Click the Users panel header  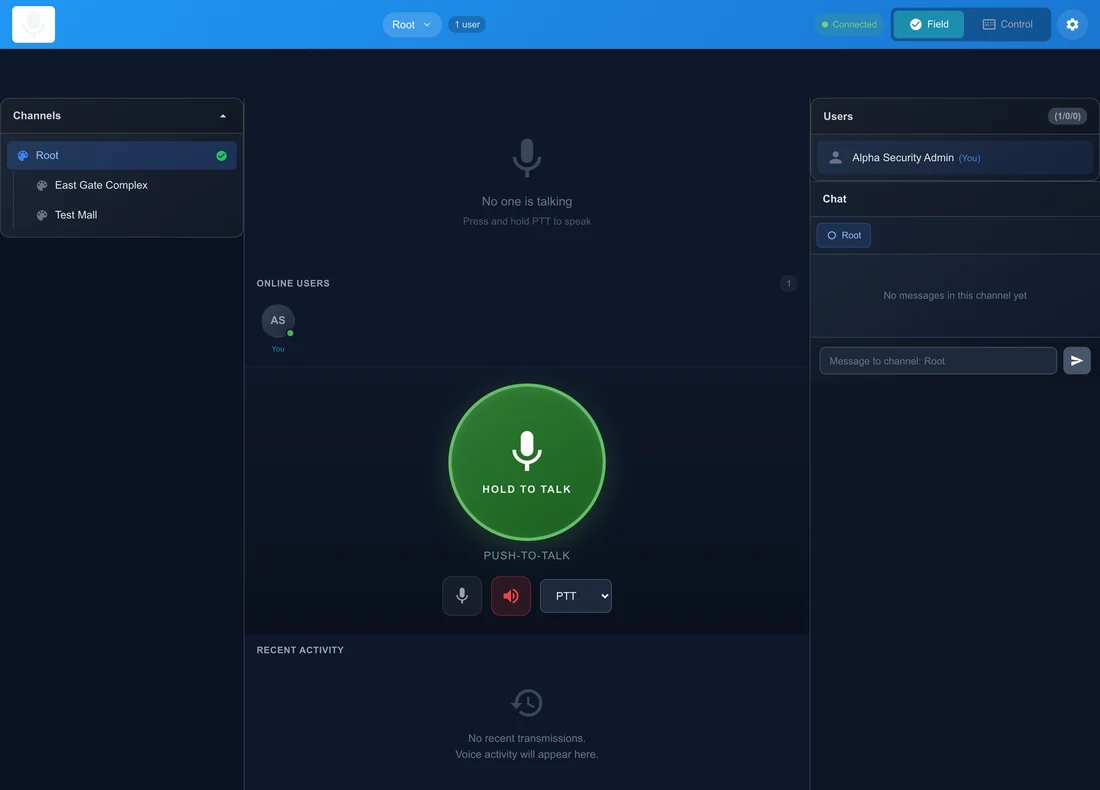coord(955,116)
